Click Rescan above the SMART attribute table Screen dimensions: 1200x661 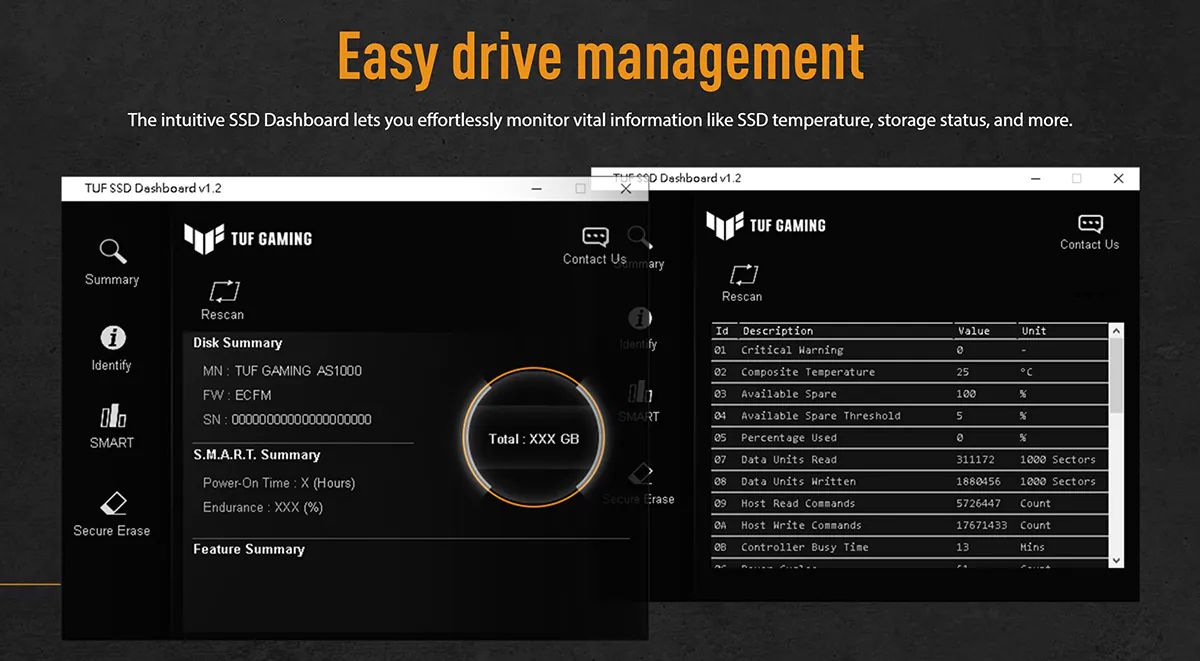pyautogui.click(x=742, y=283)
